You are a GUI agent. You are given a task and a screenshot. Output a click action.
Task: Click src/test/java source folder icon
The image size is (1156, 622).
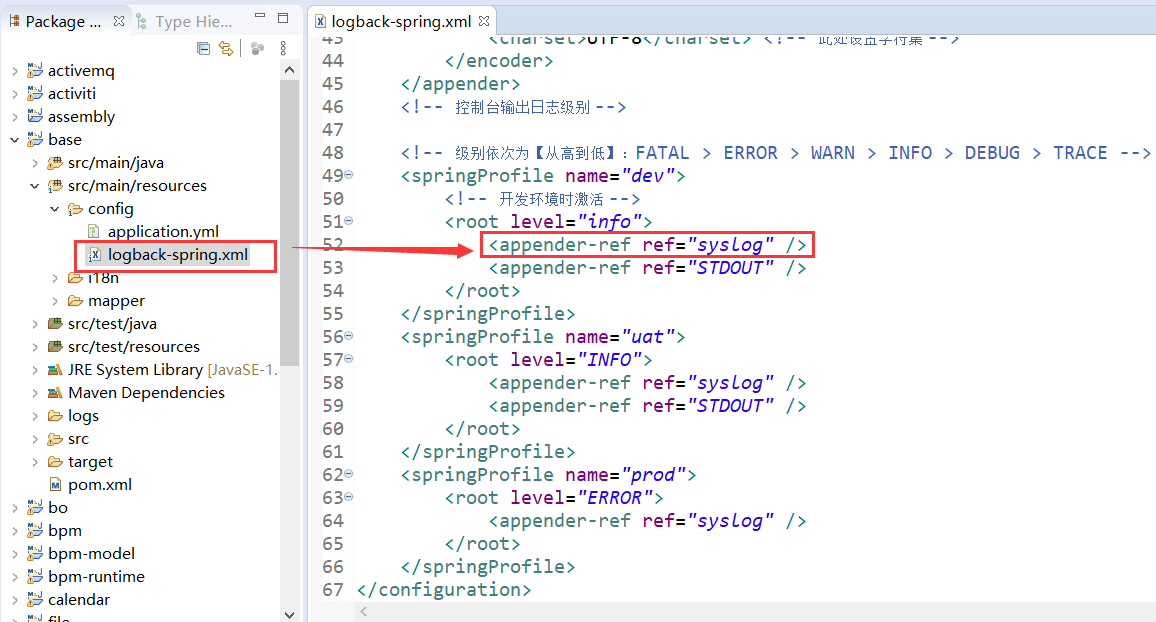click(x=55, y=324)
